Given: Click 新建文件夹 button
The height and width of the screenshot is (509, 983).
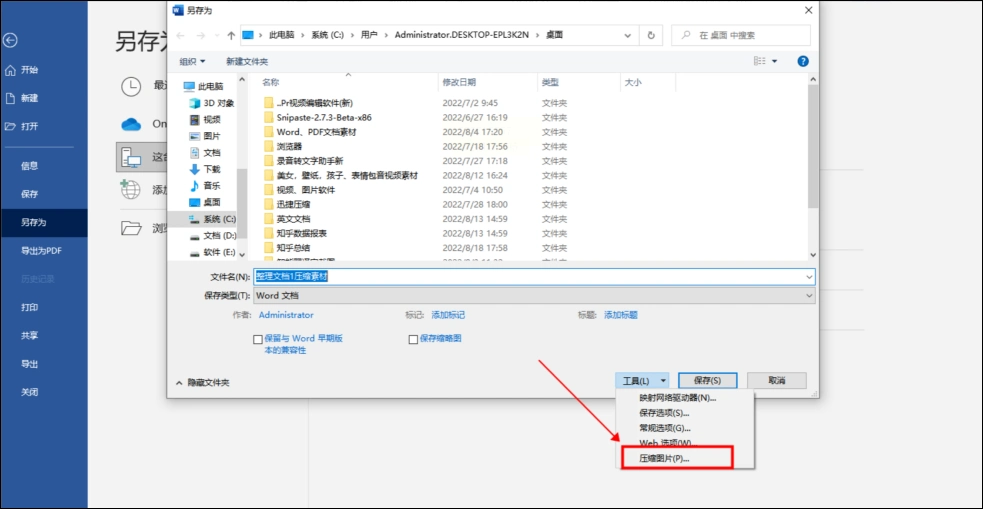Looking at the screenshot, I should [247, 61].
